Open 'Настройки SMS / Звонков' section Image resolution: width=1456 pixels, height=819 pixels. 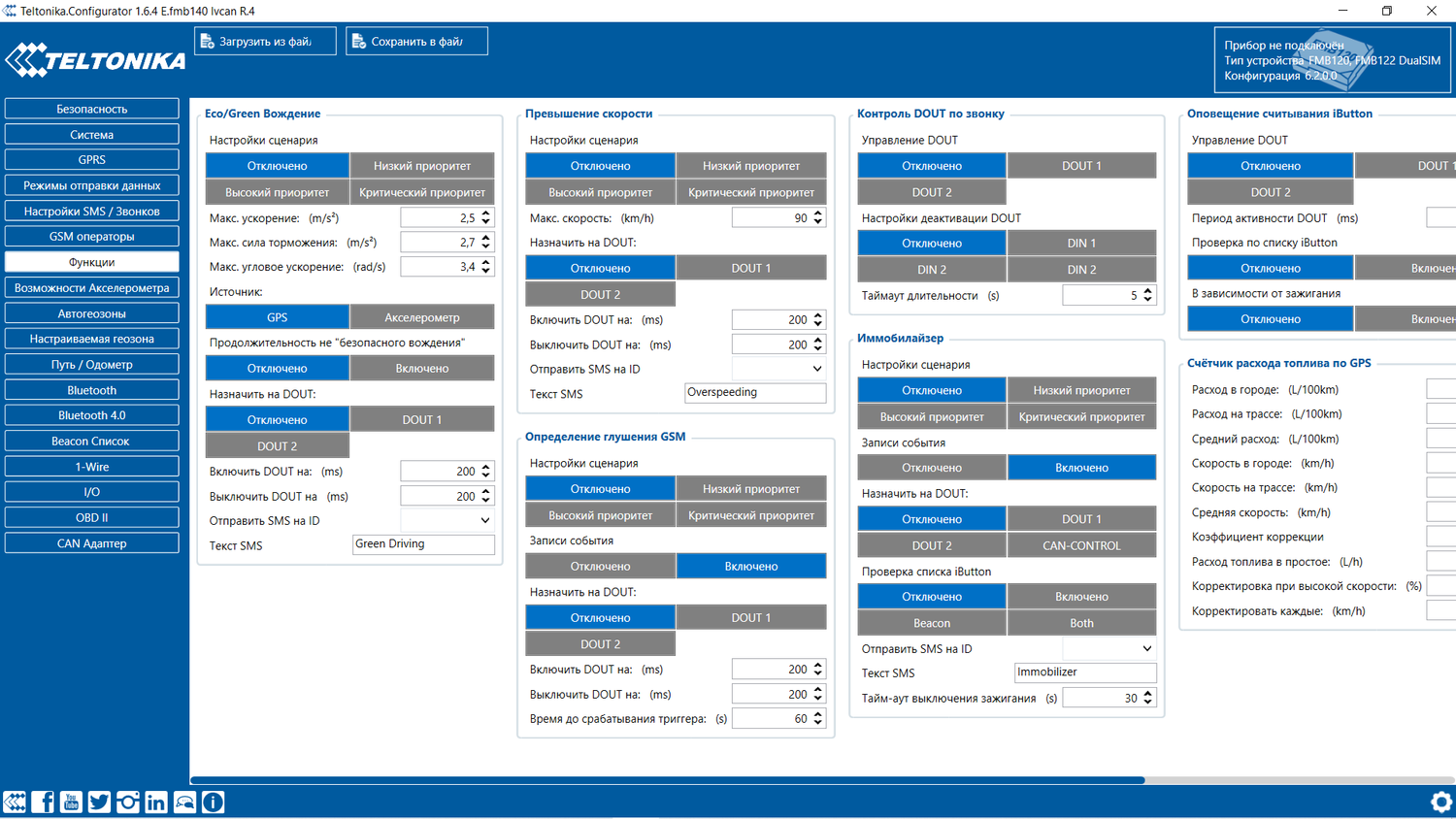(91, 211)
